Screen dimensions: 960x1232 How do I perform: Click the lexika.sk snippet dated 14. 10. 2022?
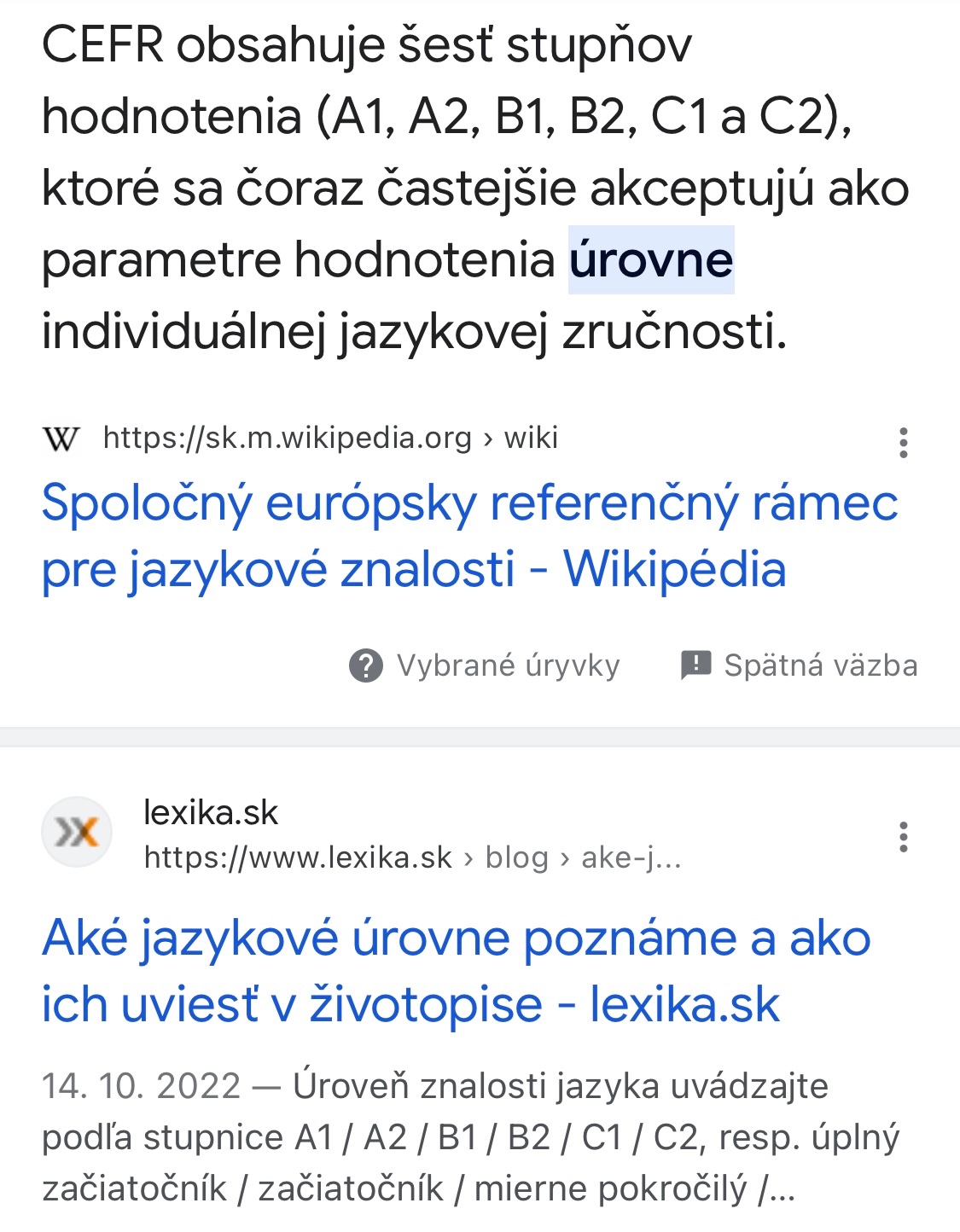tap(469, 1136)
